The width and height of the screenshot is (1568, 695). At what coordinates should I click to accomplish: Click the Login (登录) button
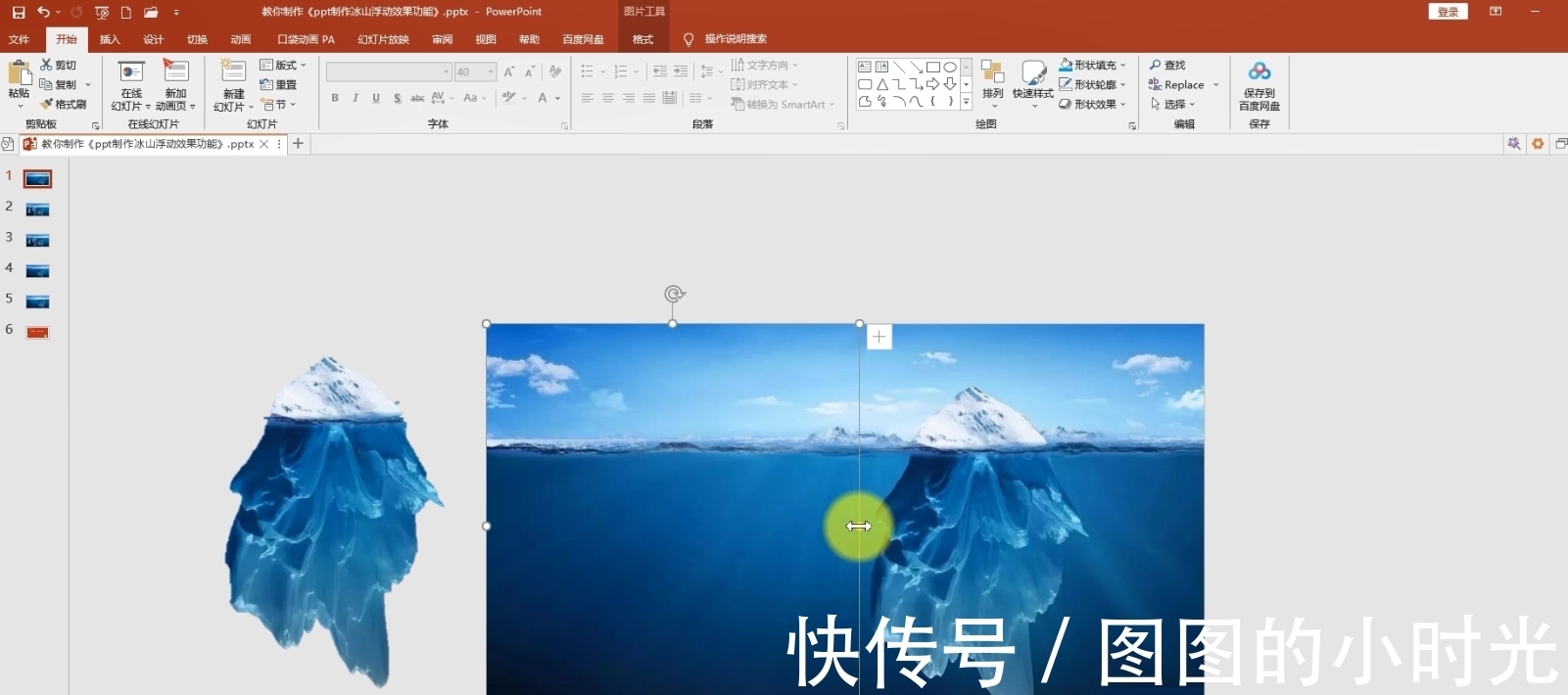coord(1448,12)
